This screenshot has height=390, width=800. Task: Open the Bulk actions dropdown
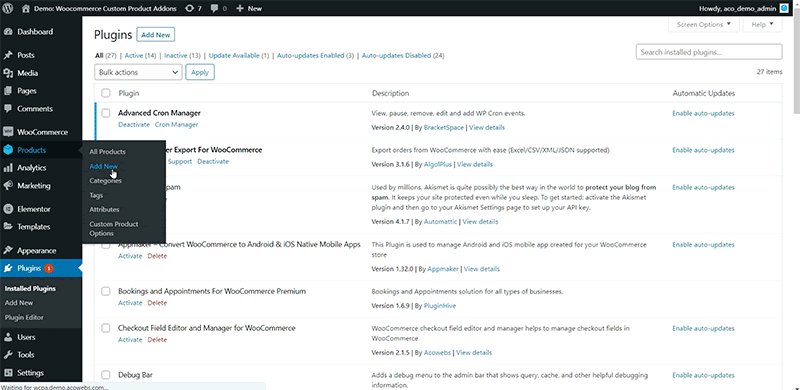[138, 72]
